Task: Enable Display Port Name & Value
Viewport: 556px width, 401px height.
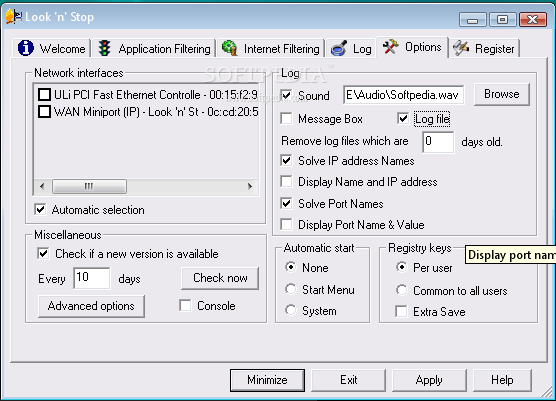Action: pos(286,224)
